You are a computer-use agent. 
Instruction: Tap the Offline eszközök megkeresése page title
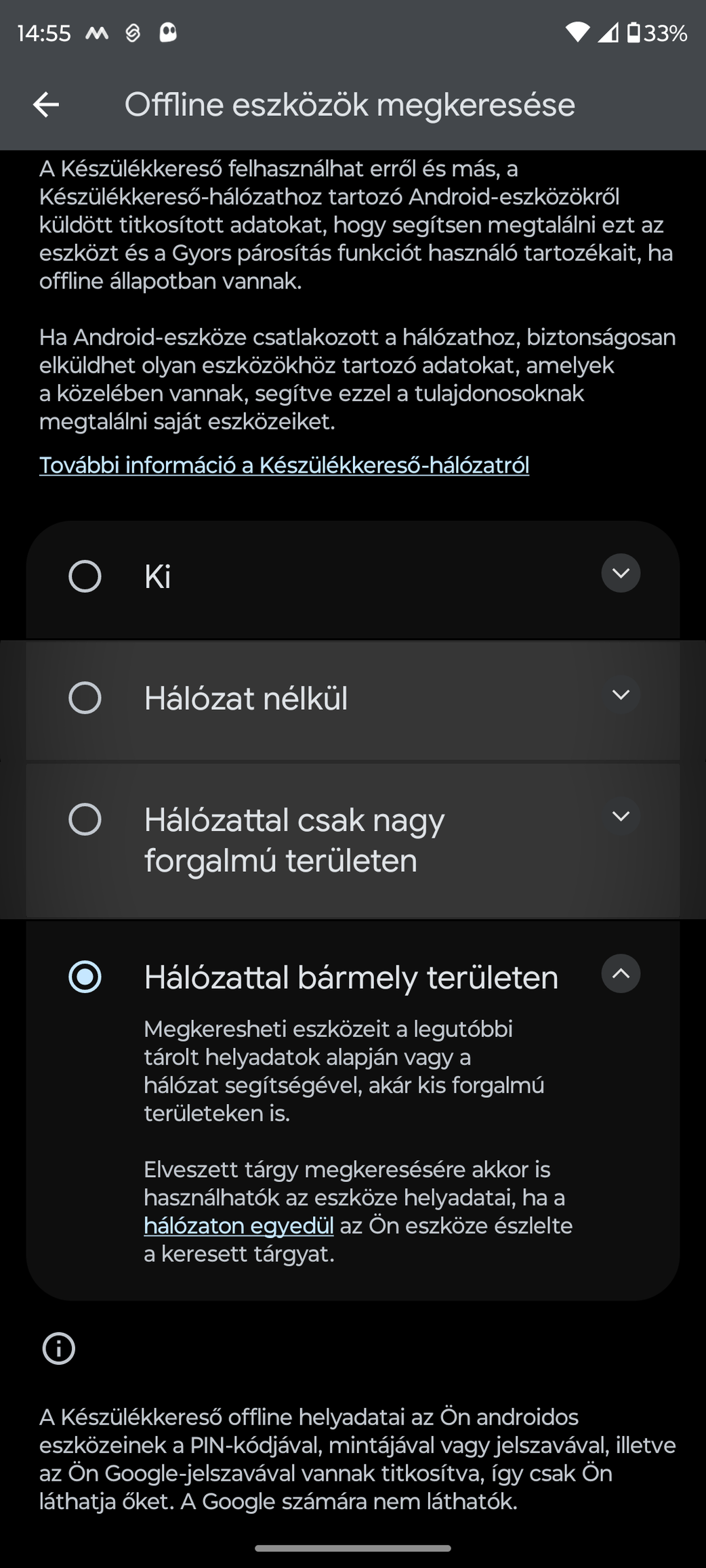click(350, 105)
